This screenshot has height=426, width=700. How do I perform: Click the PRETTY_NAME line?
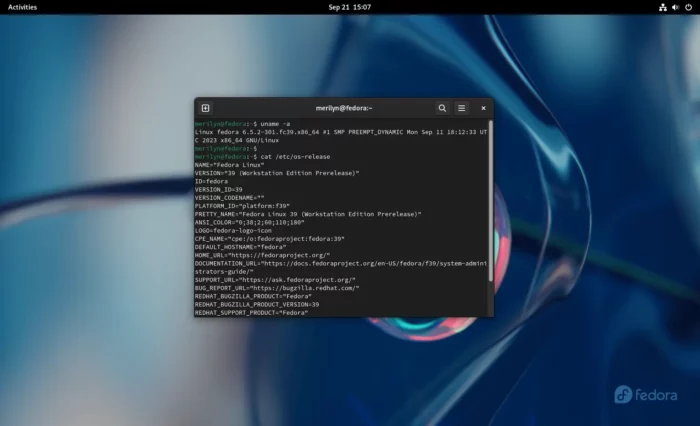(308, 214)
